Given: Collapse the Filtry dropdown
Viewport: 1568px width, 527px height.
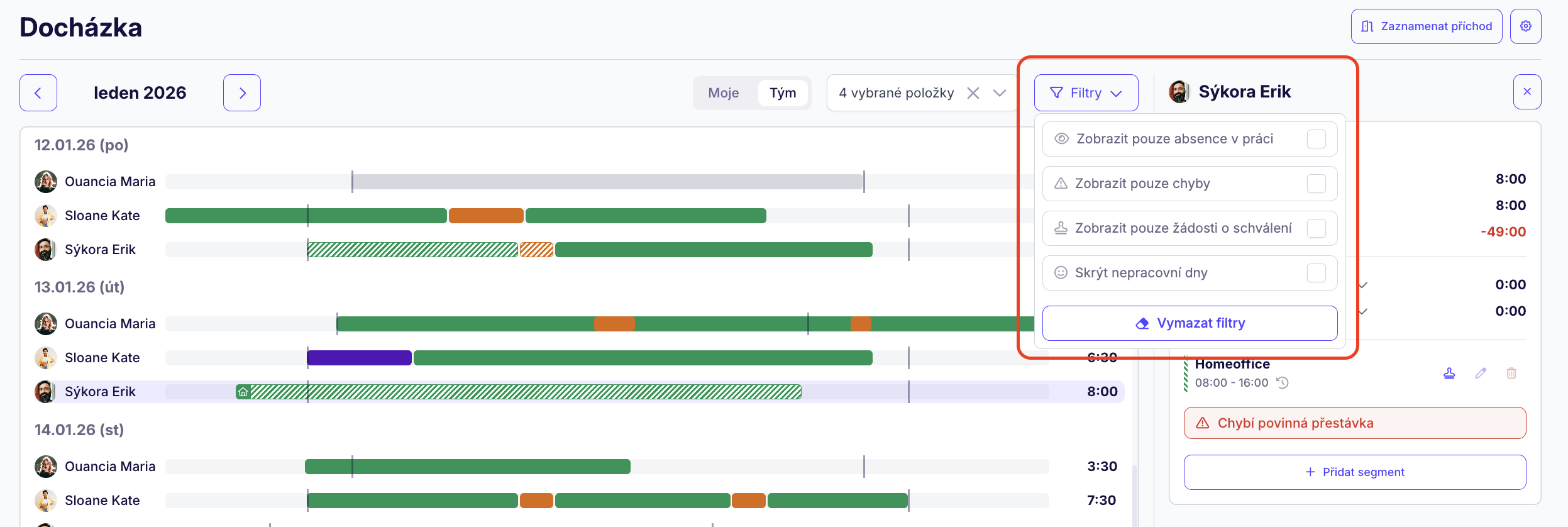Looking at the screenshot, I should [x=1086, y=93].
